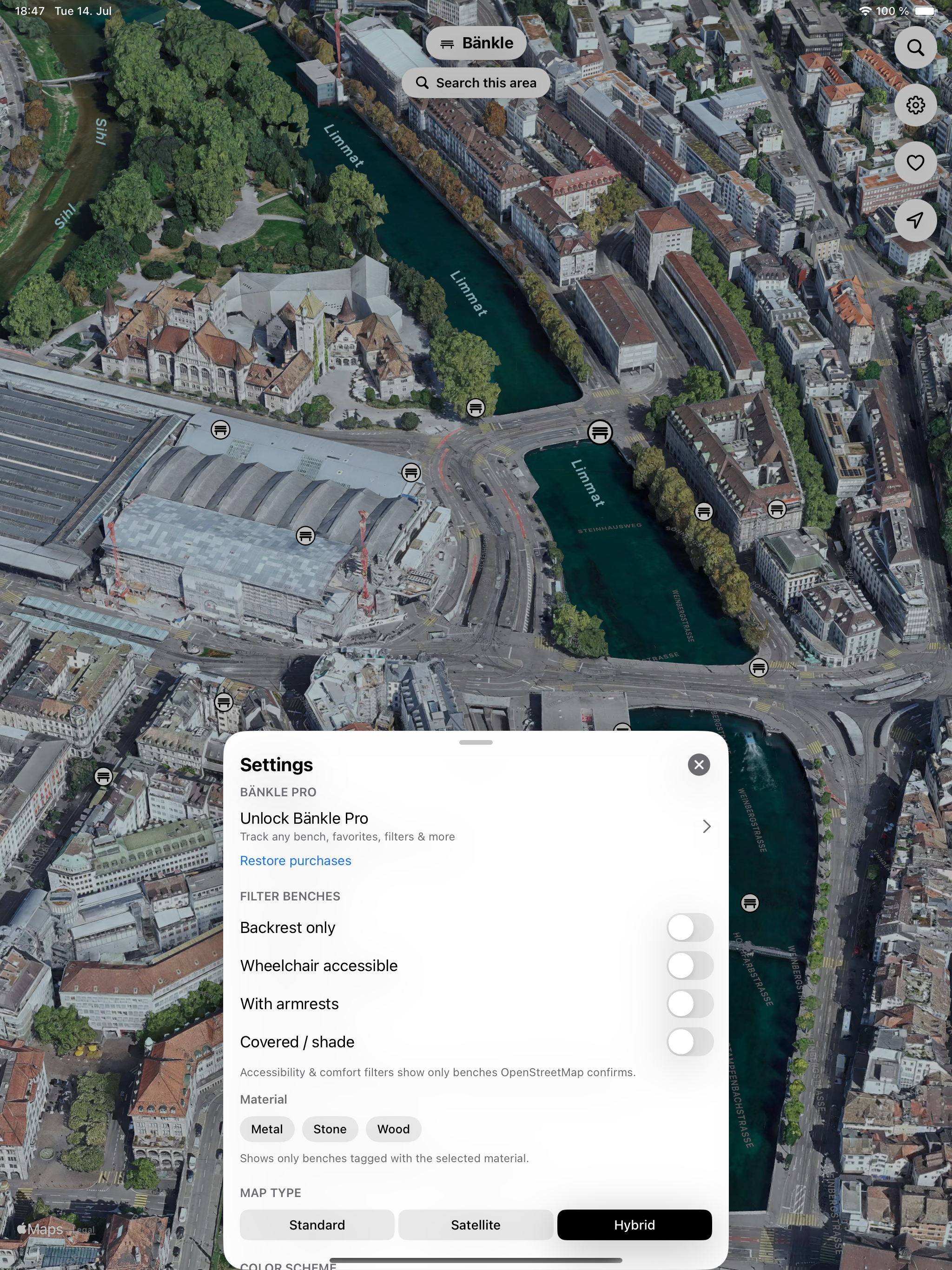Open the search magnifier button

915,48
